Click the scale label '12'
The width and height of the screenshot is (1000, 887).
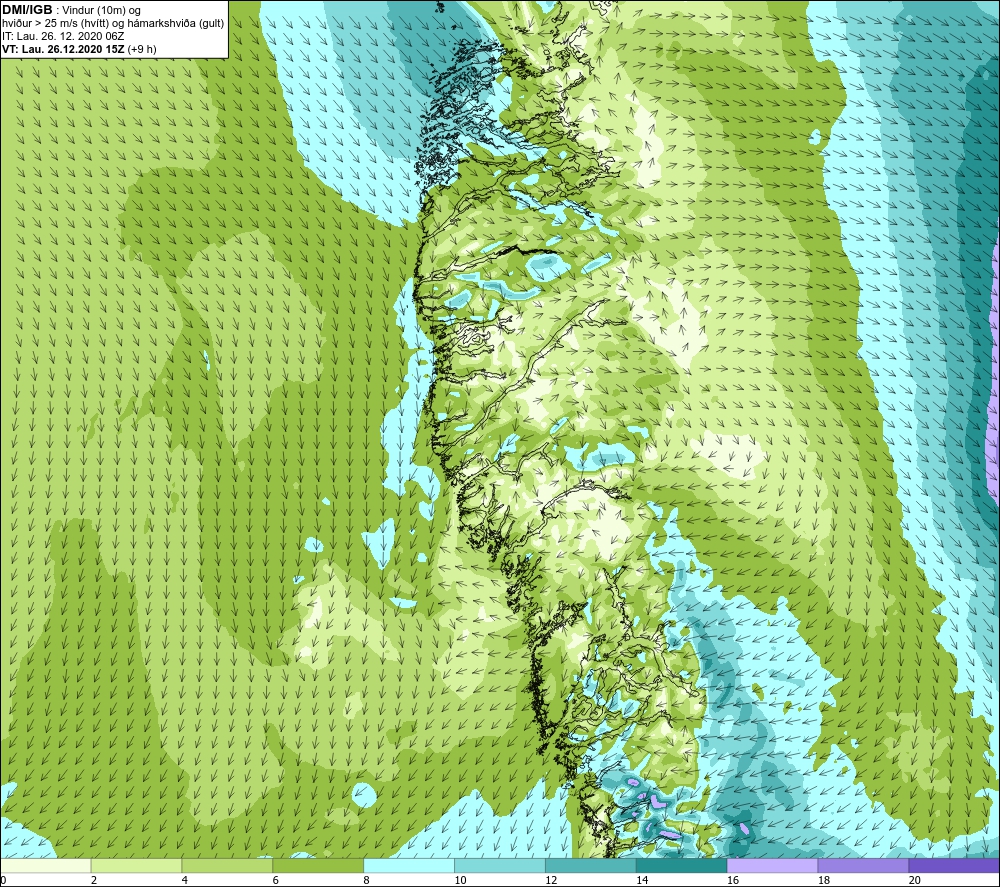[x=551, y=880]
